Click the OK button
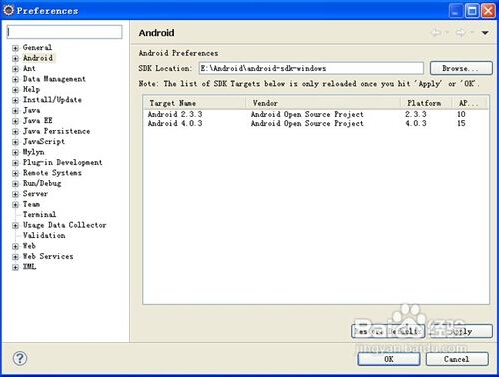Viewport: 501px width, 378px height. (x=389, y=359)
